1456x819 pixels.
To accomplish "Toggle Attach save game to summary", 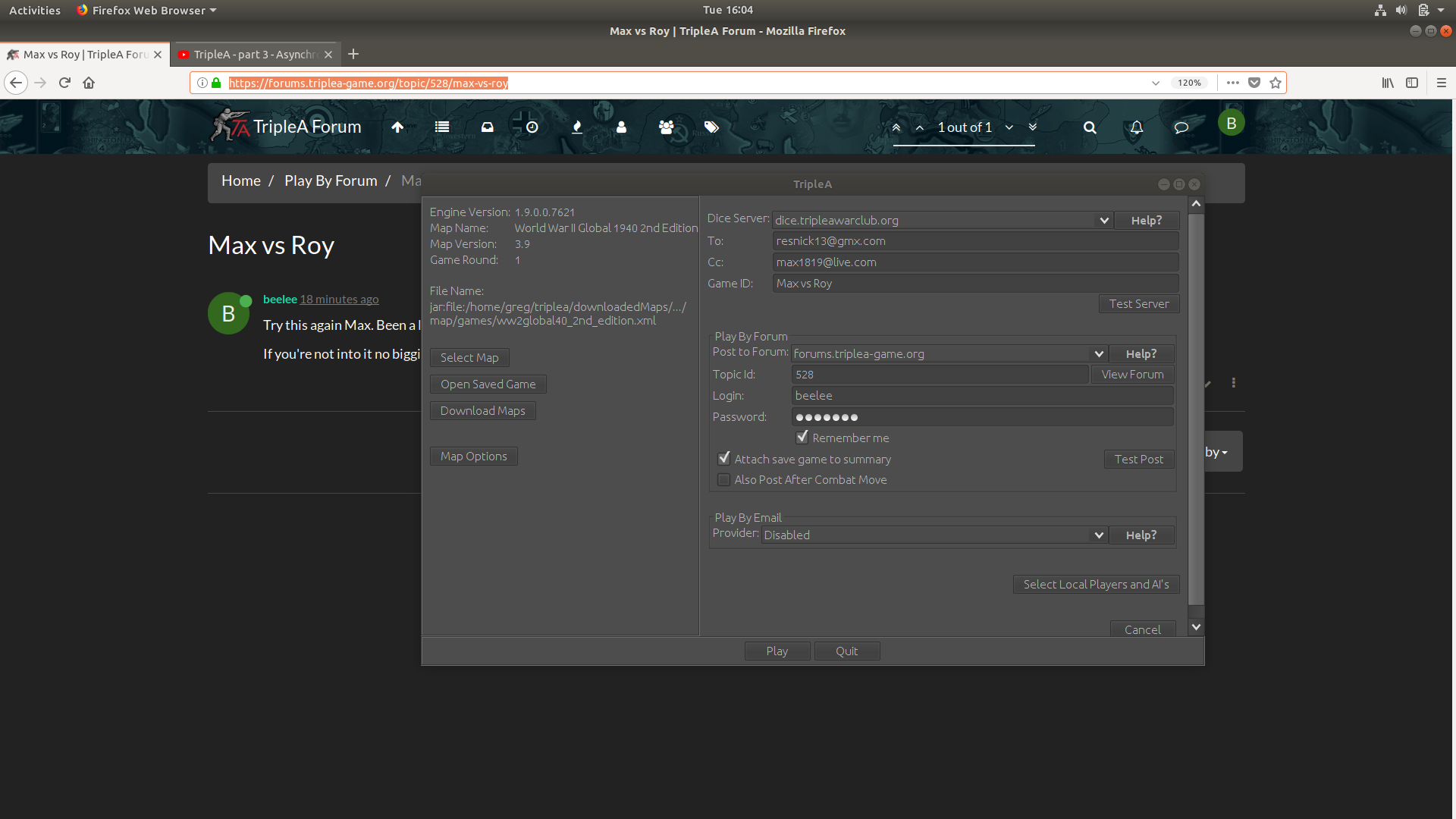I will coord(724,459).
